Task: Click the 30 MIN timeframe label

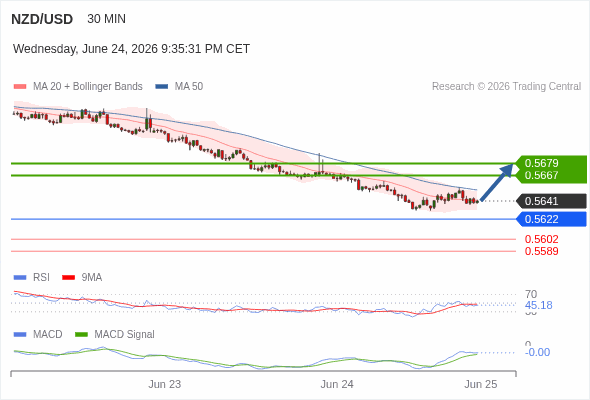Action: (x=106, y=19)
